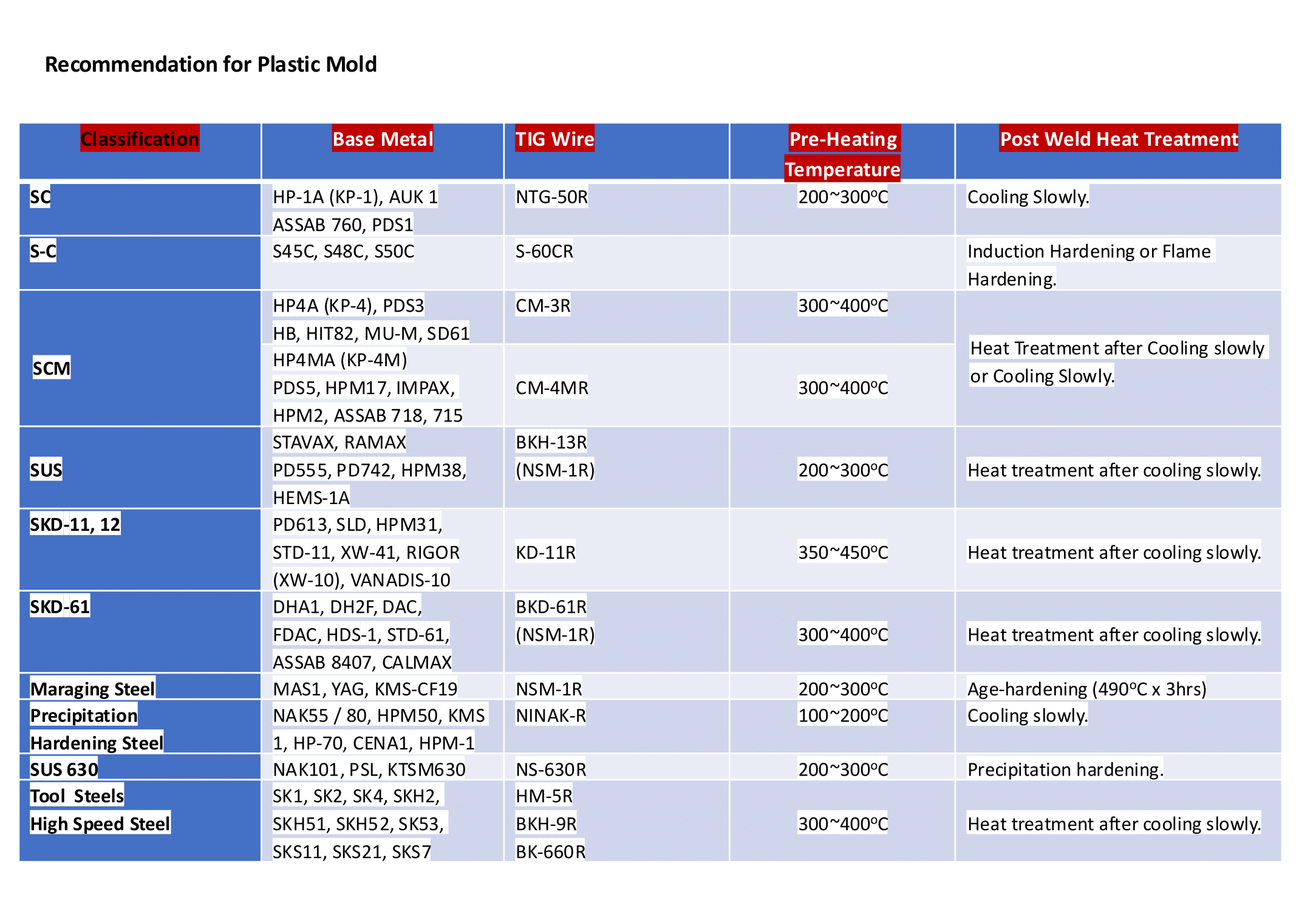Click the 'BKH-13R' TIG wire text
This screenshot has height=911, width=1316.
(551, 442)
